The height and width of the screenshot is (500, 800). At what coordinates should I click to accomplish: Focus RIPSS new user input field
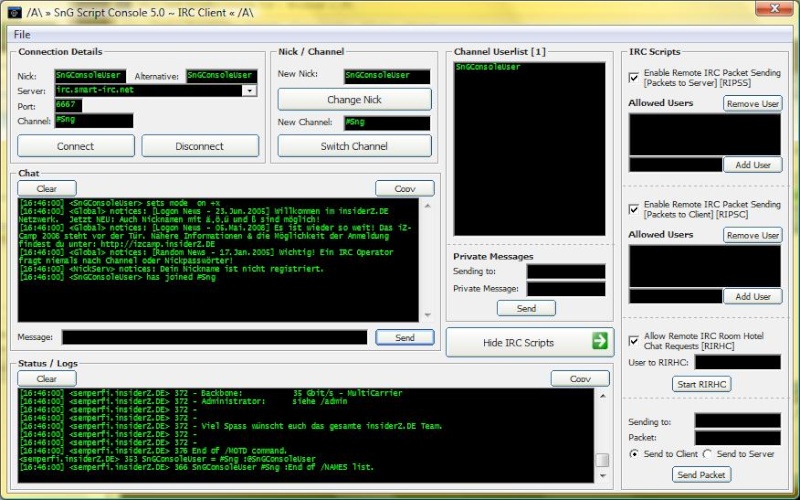(x=676, y=165)
